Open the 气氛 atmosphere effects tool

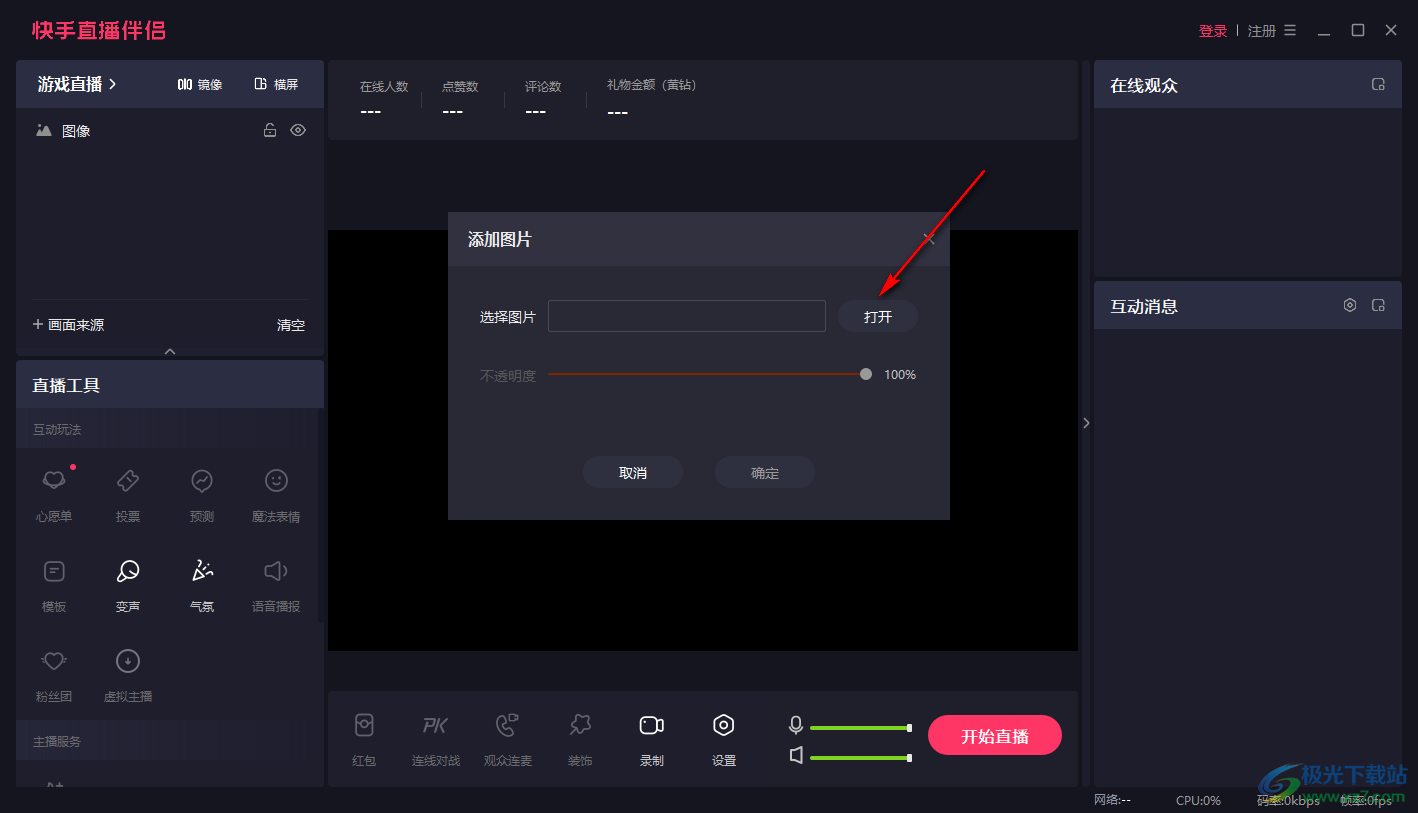[202, 584]
